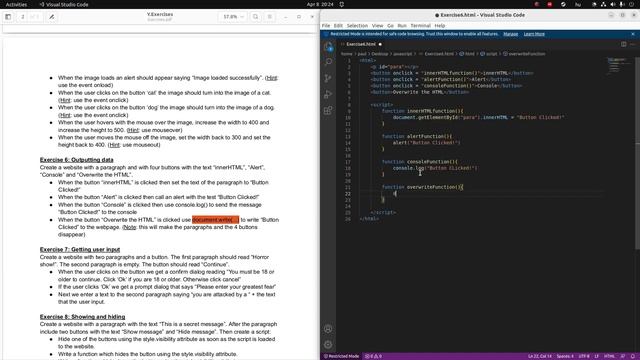Screen dimensions: 640x360
Task: Open the PDF viewer hamburger menu
Action: tap(269, 17)
